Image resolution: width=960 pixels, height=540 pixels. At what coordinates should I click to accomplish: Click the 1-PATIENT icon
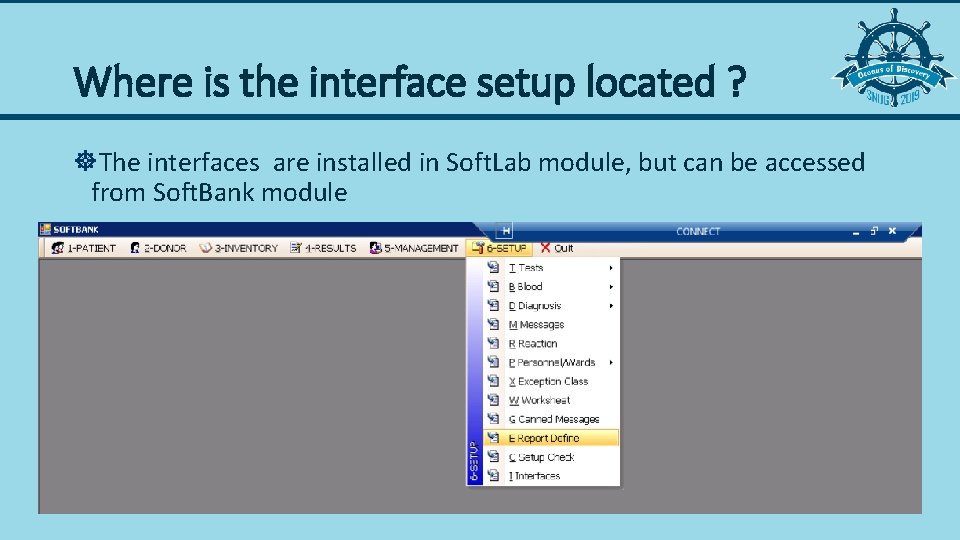pos(58,248)
